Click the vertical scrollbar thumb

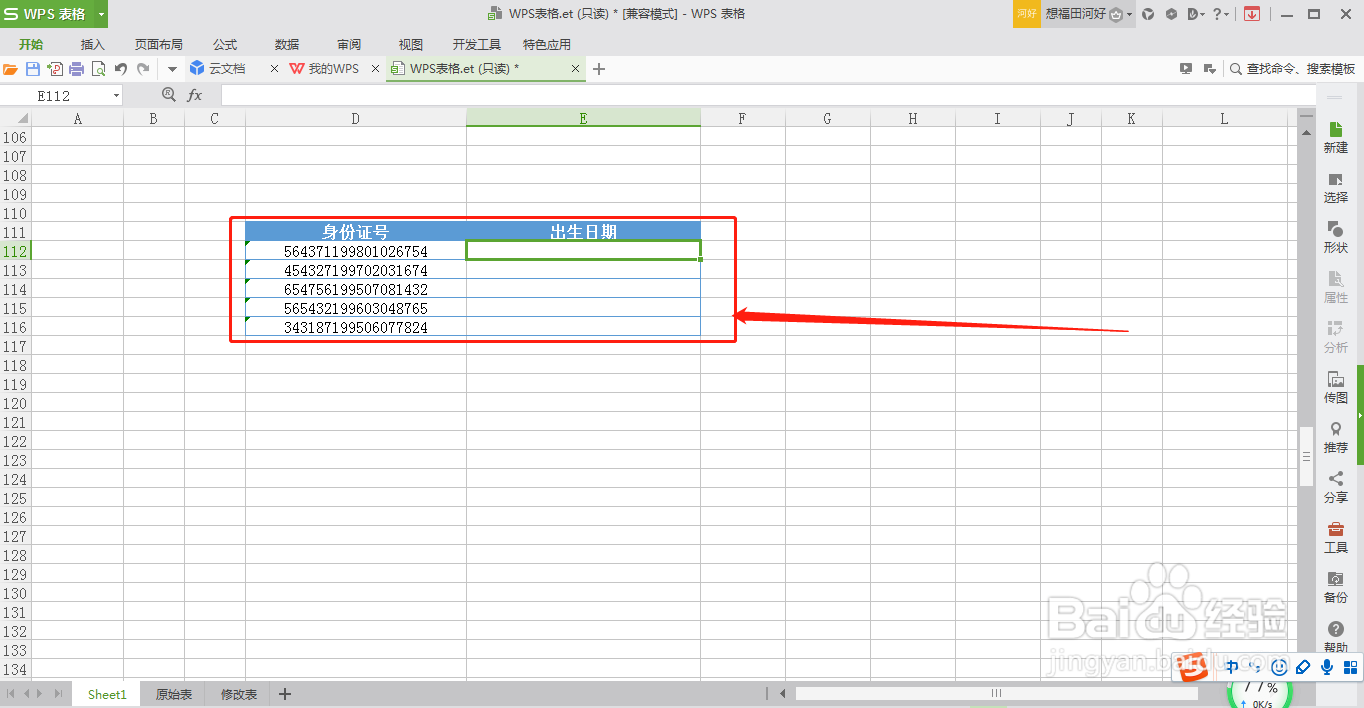1306,457
